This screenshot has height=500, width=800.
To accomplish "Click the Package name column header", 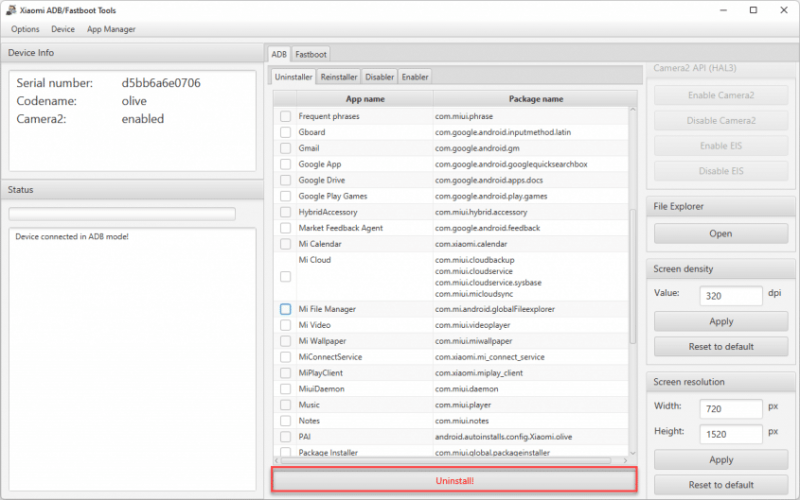I will (x=536, y=99).
